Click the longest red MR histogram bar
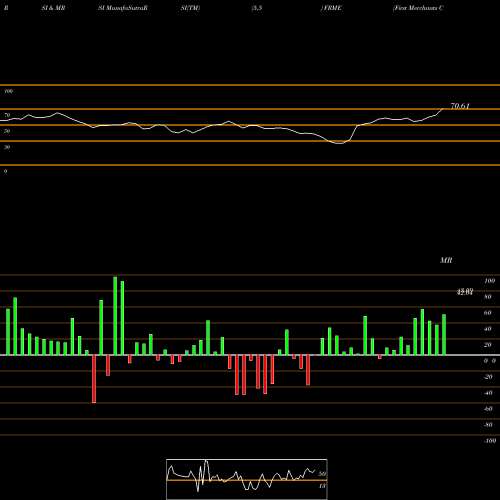Screen dimensions: 500x500 tap(94, 379)
